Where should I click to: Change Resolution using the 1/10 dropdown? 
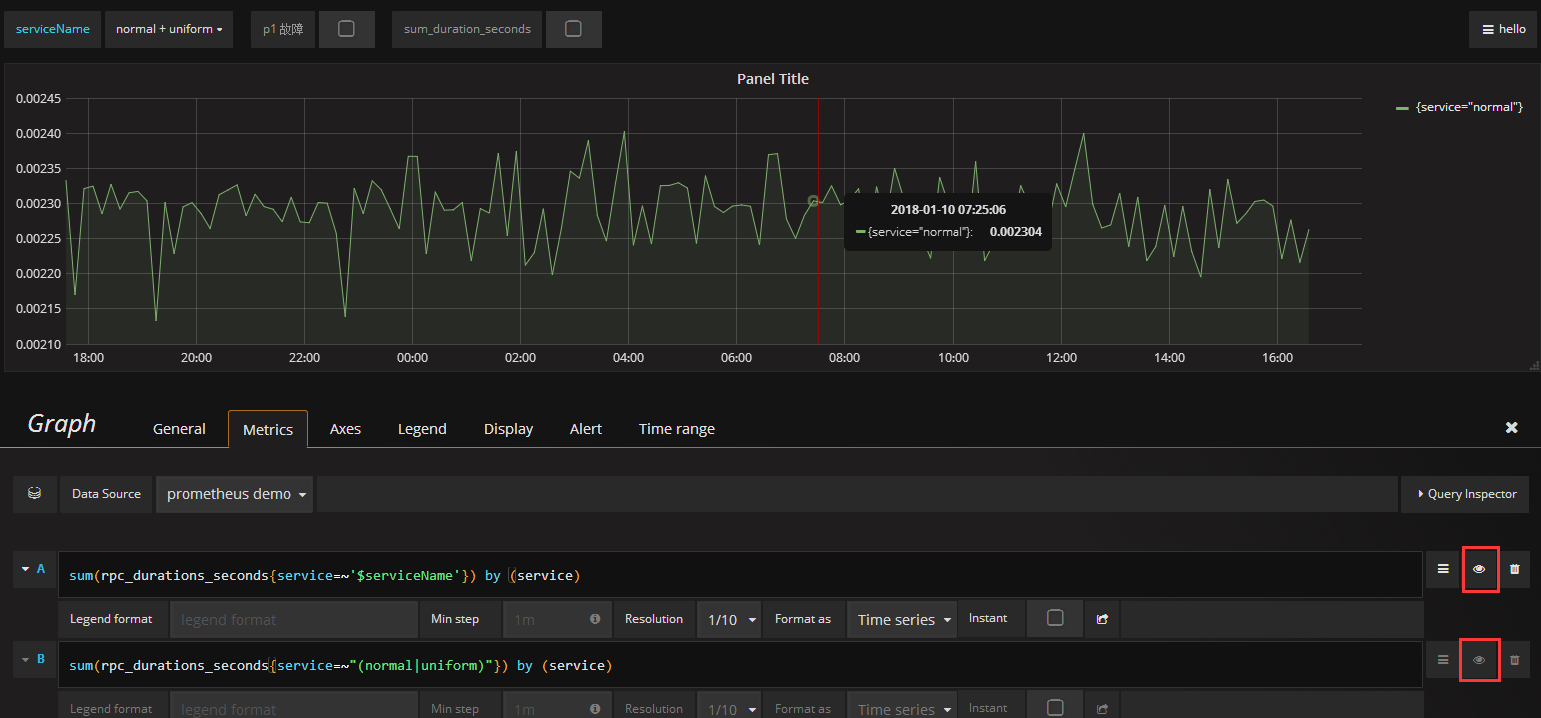coord(729,620)
